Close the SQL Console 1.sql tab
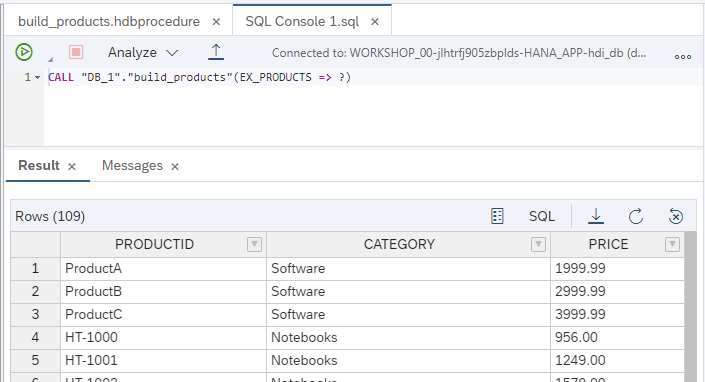This screenshot has width=705, height=382. [375, 22]
